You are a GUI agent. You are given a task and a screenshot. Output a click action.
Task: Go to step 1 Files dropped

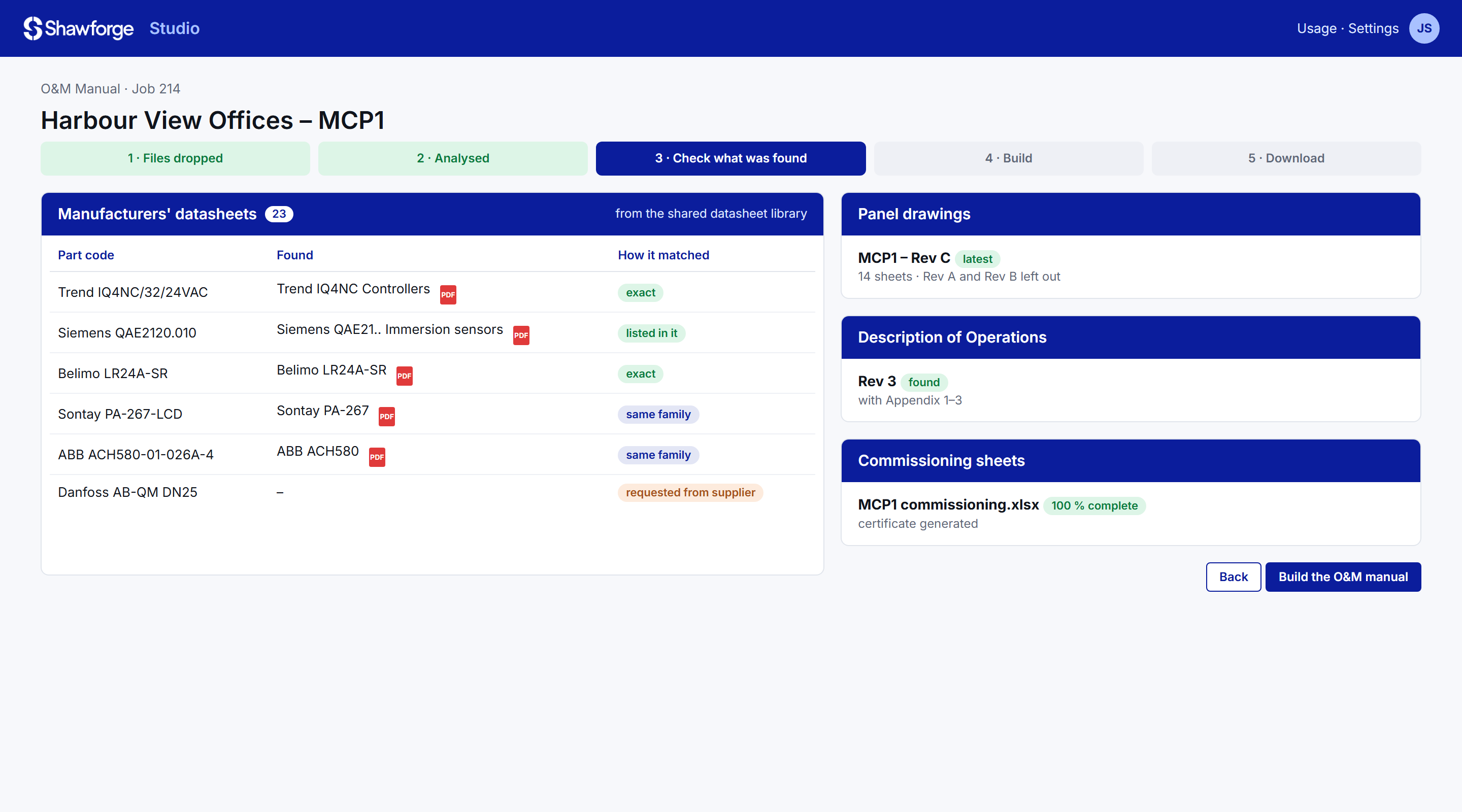point(175,158)
